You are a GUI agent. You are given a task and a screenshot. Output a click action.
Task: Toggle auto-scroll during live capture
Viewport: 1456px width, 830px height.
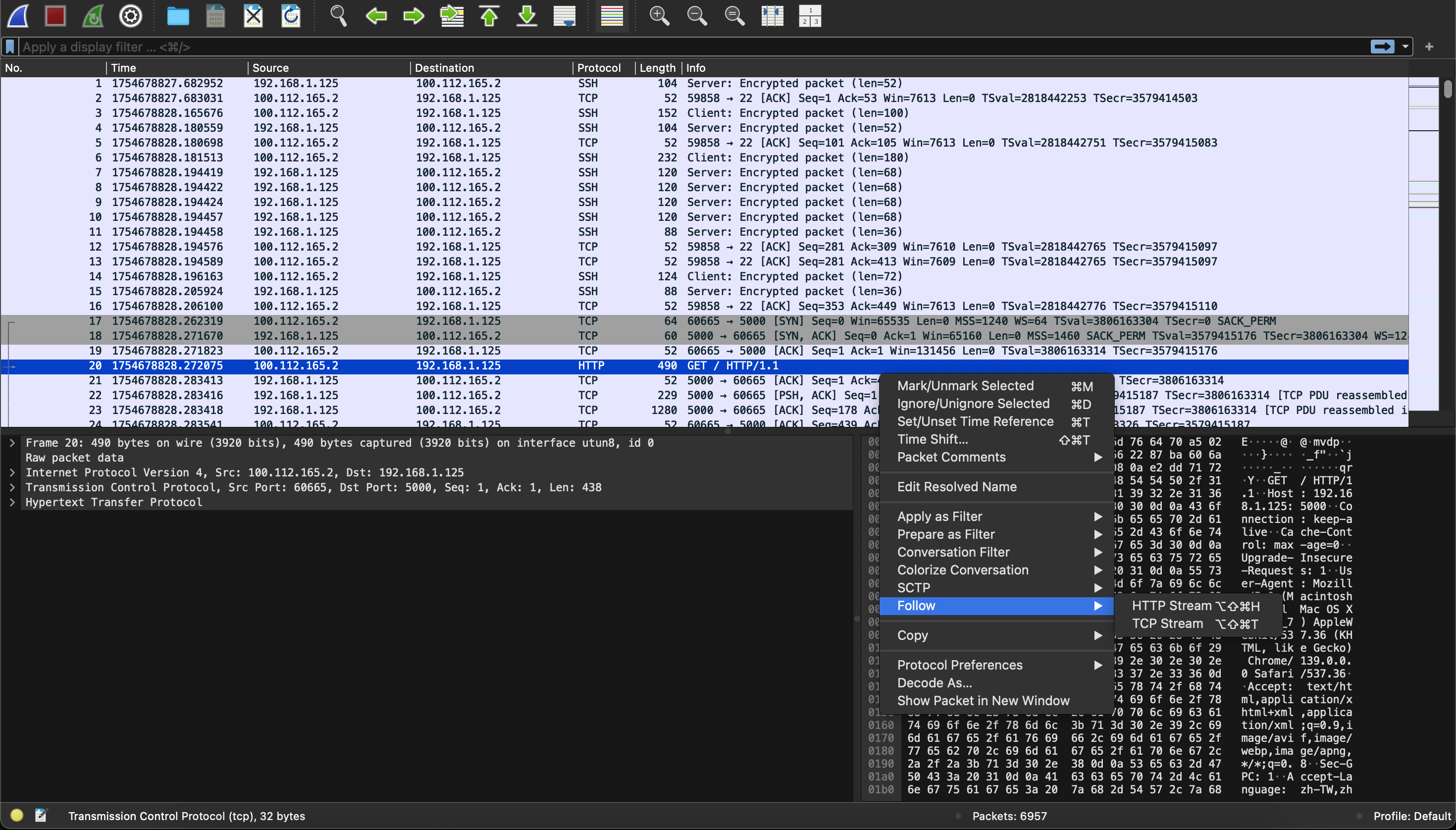pos(565,16)
